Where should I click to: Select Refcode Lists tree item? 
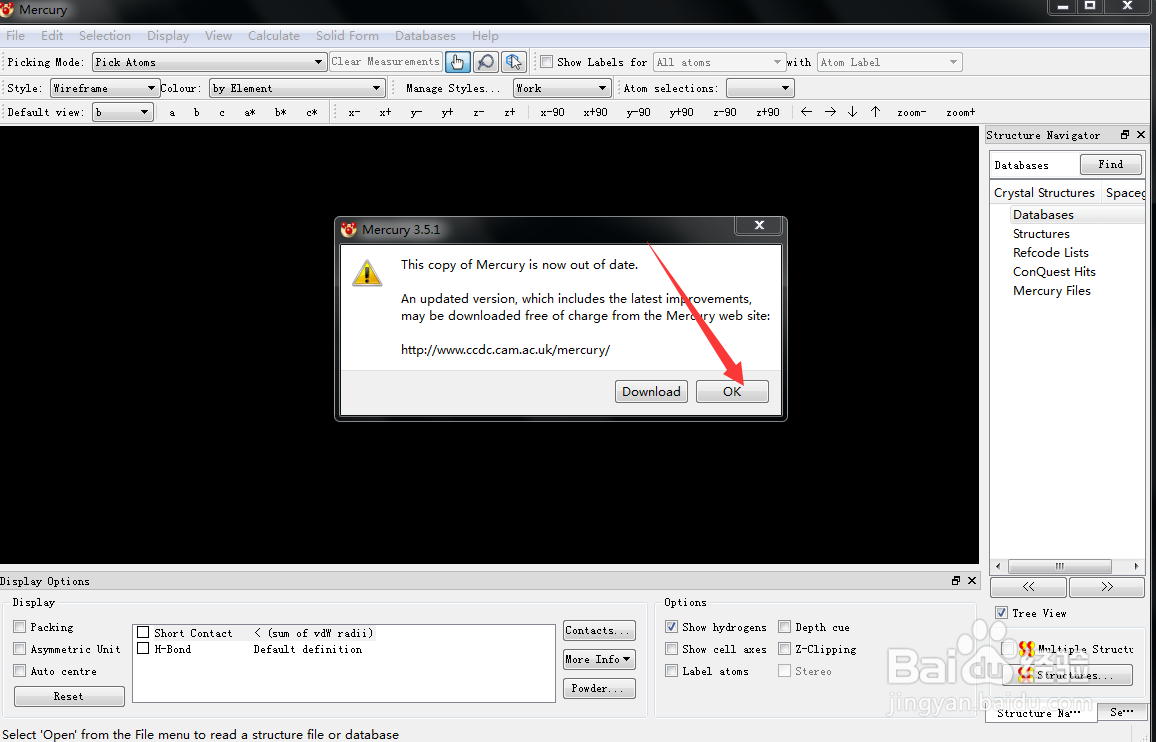pos(1051,252)
